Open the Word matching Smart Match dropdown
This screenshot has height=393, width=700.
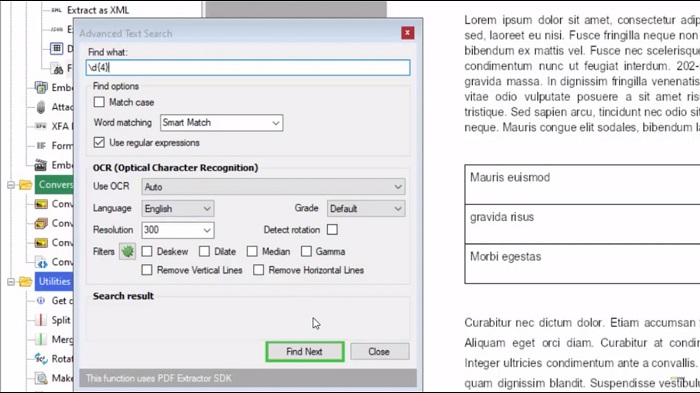click(x=221, y=123)
